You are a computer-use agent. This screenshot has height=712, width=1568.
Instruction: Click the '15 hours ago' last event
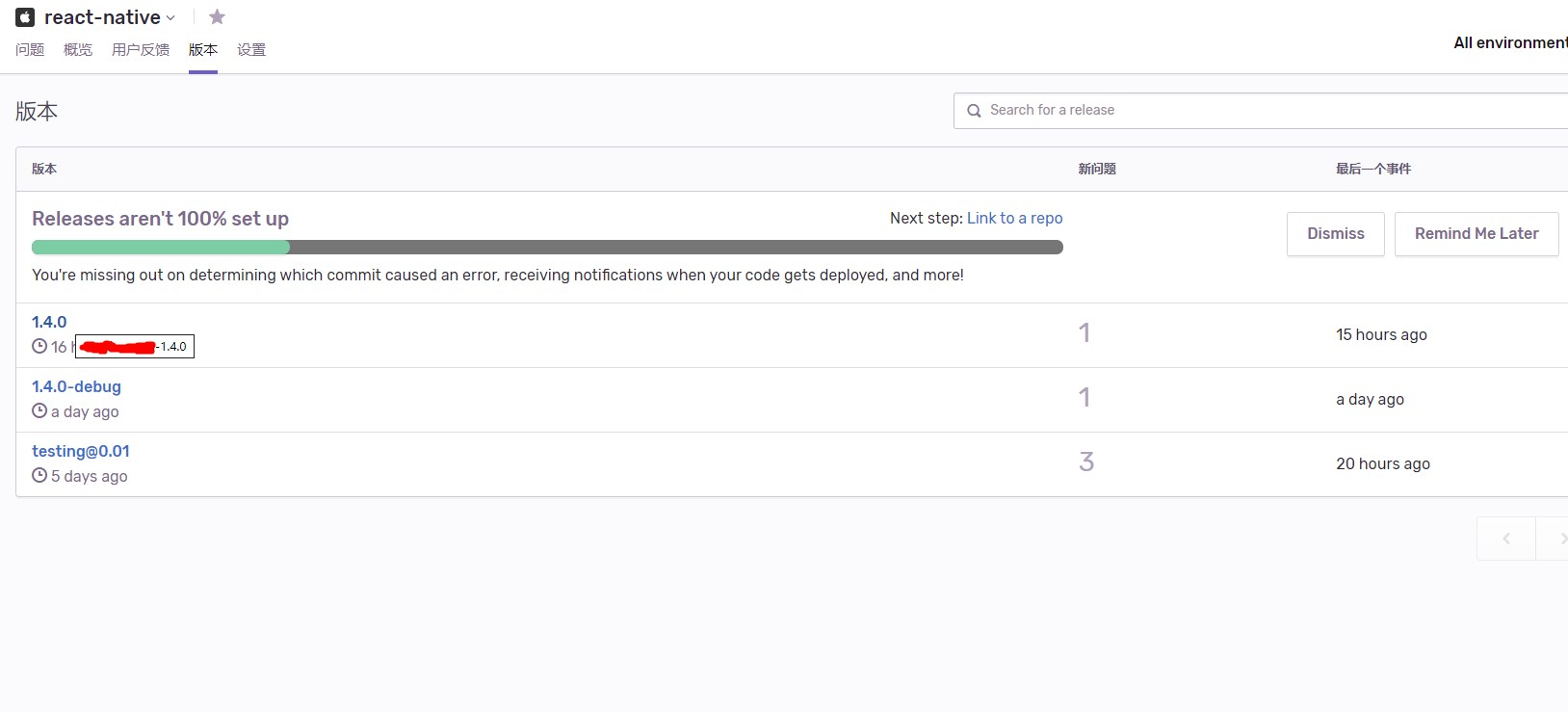click(1381, 334)
